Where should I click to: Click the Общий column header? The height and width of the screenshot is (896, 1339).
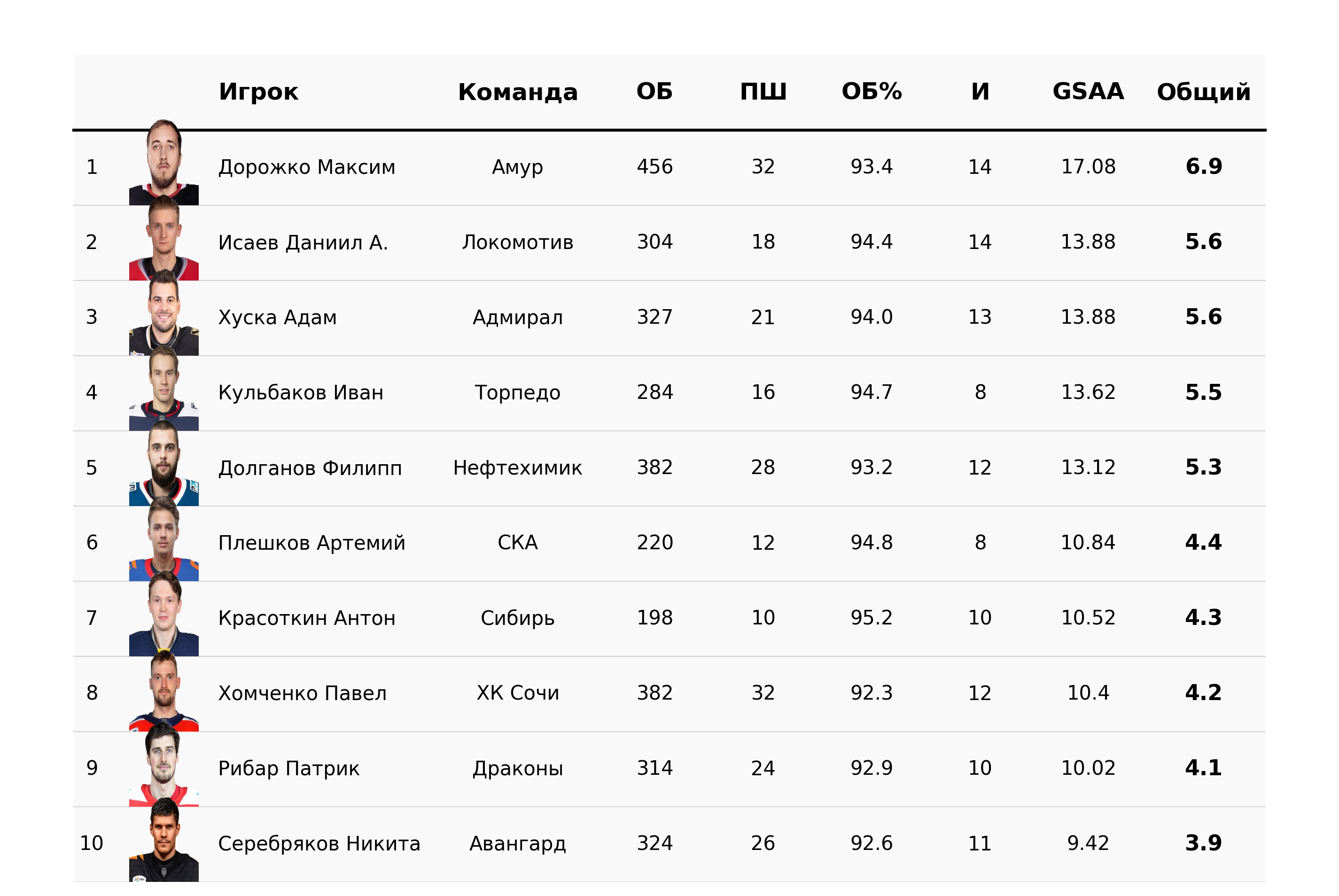(1203, 92)
